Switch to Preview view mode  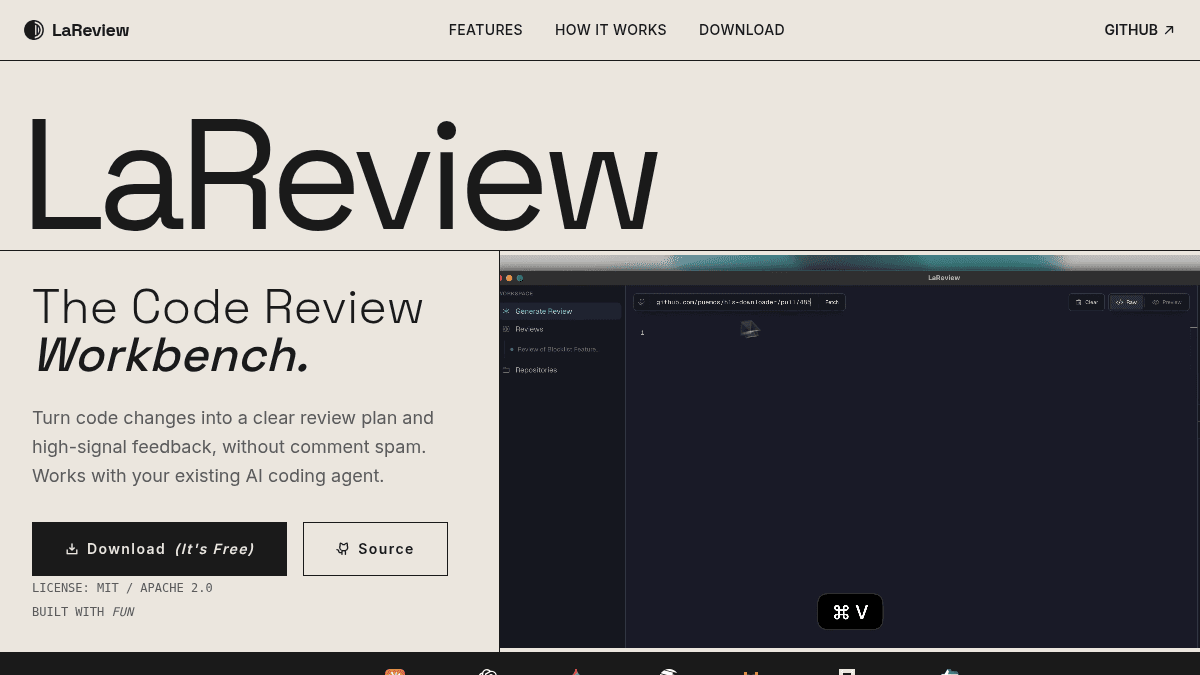[1167, 302]
